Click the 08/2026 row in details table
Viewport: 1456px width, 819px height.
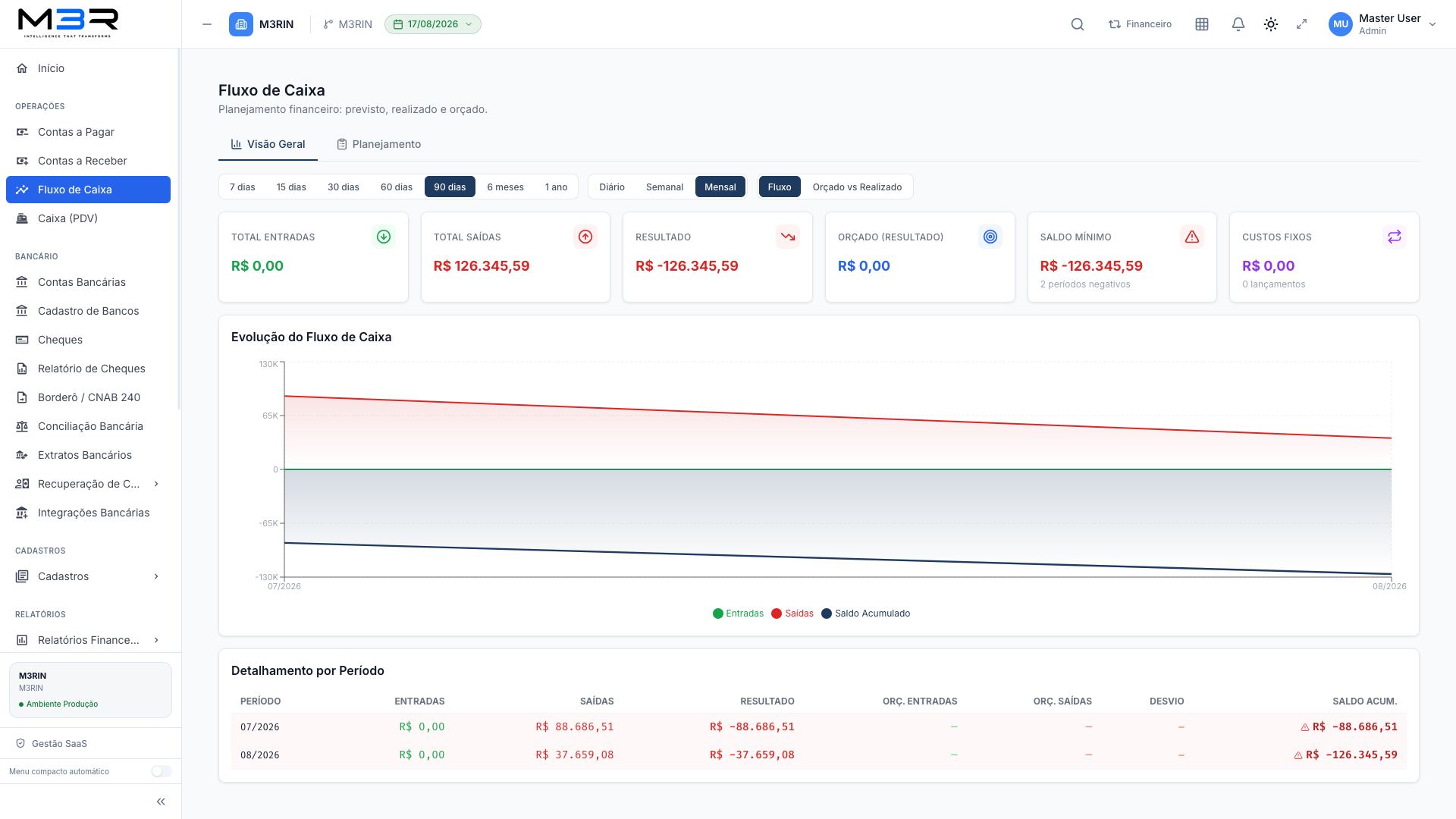tap(819, 755)
